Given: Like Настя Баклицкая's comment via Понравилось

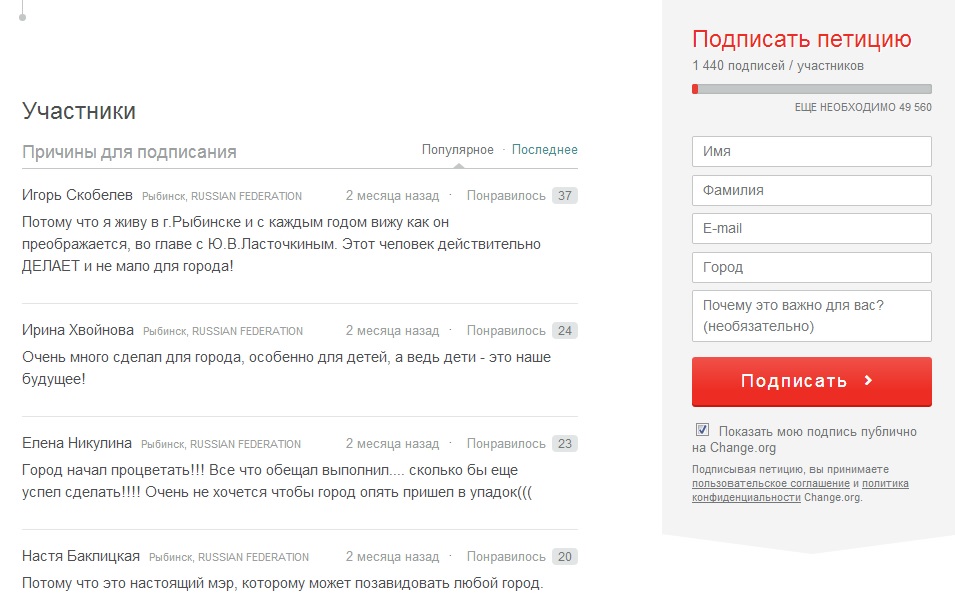Looking at the screenshot, I should click(506, 557).
